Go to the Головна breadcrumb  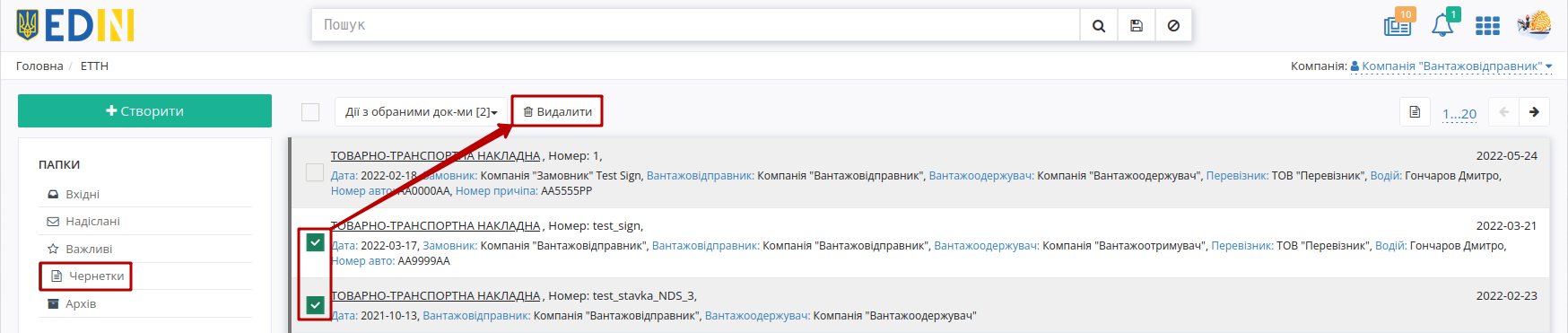(39, 66)
